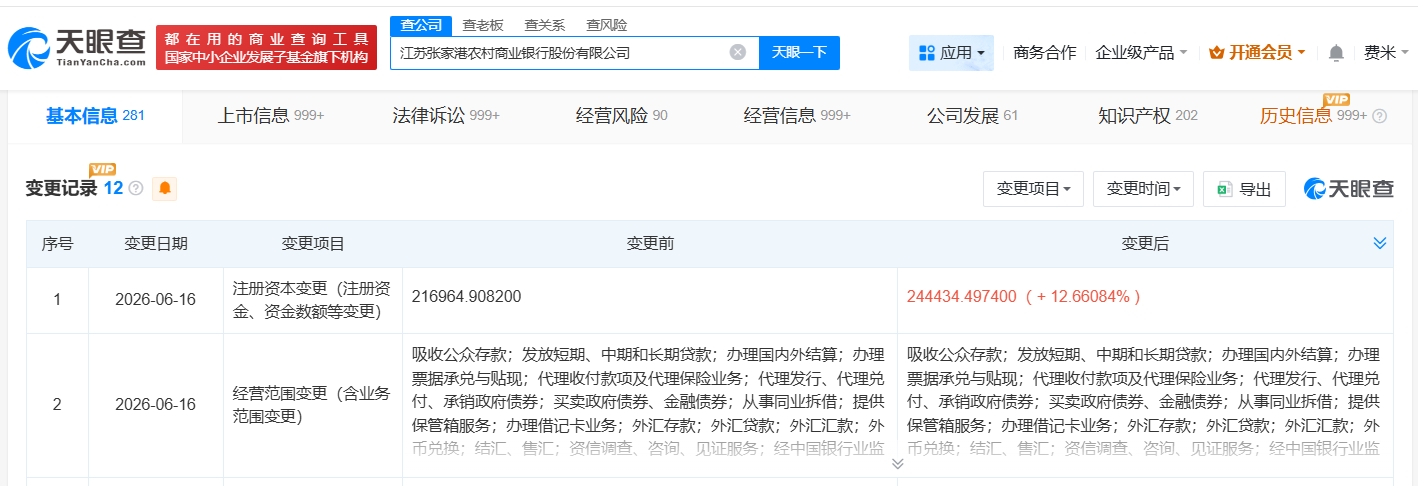Open the 企业级产品 dropdown
The image size is (1418, 486).
click(1141, 52)
